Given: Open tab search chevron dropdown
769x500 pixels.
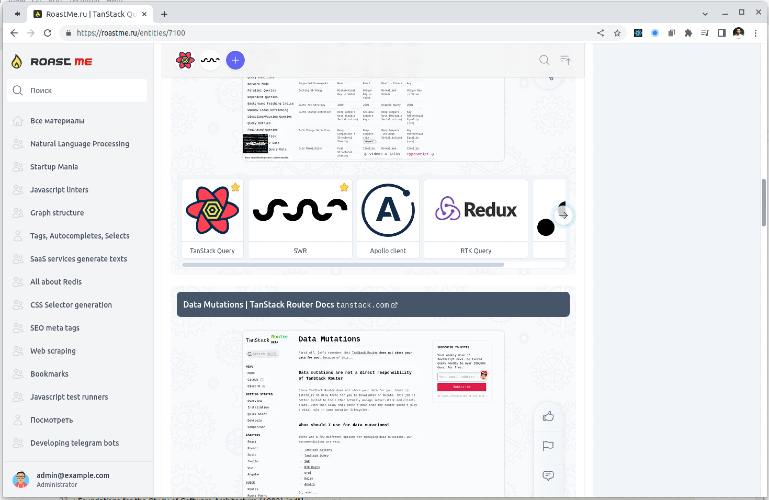Looking at the screenshot, I should pyautogui.click(x=705, y=14).
